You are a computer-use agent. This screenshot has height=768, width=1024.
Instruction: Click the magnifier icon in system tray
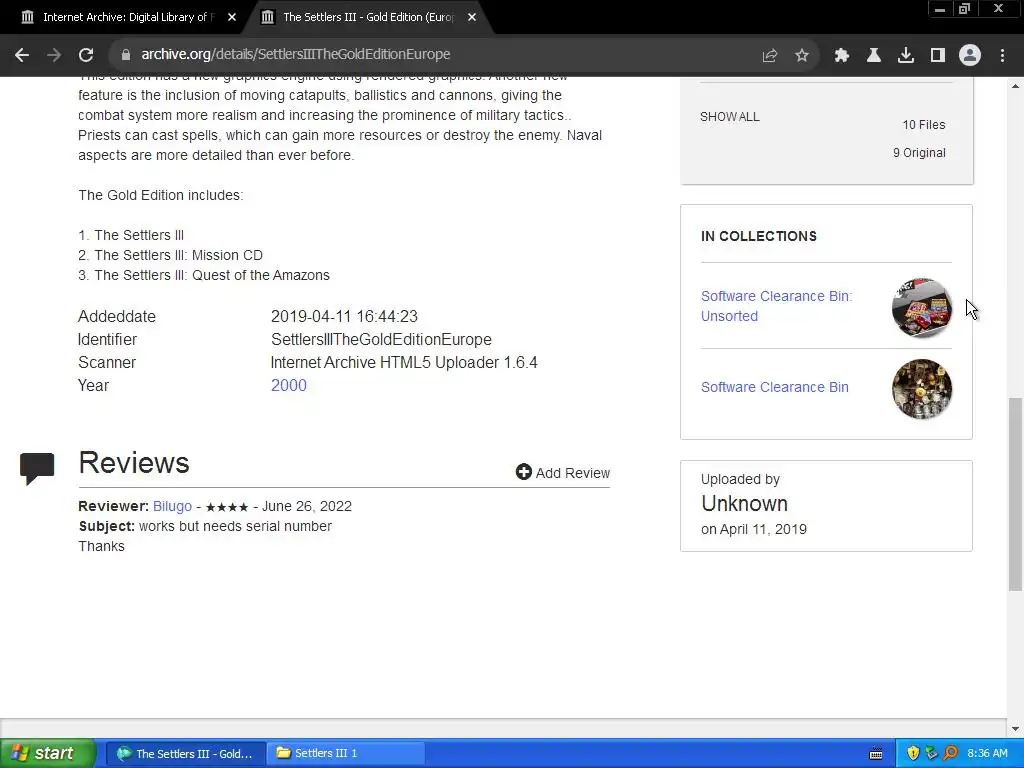click(951, 754)
